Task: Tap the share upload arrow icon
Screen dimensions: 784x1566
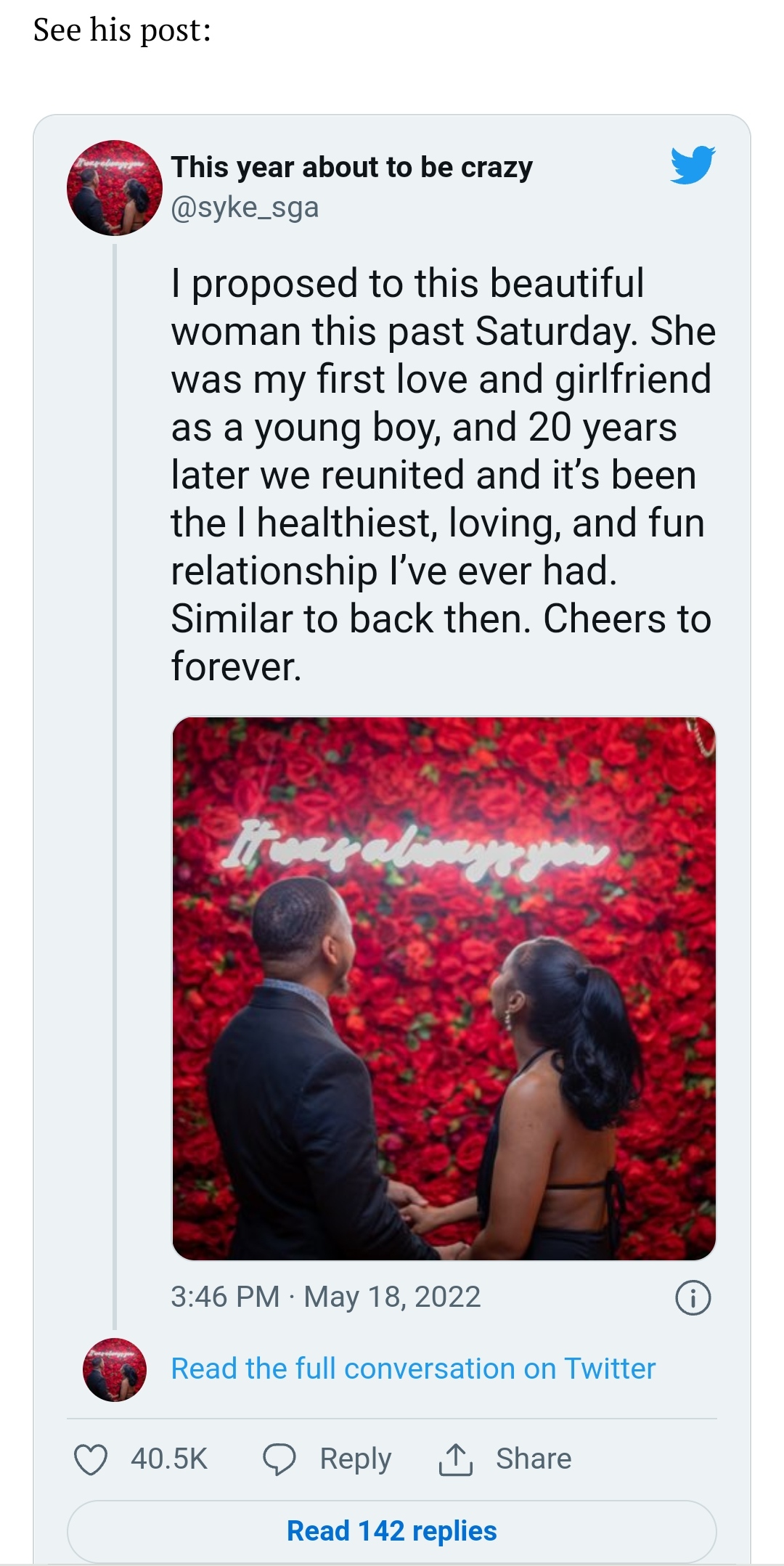Action: point(456,1459)
